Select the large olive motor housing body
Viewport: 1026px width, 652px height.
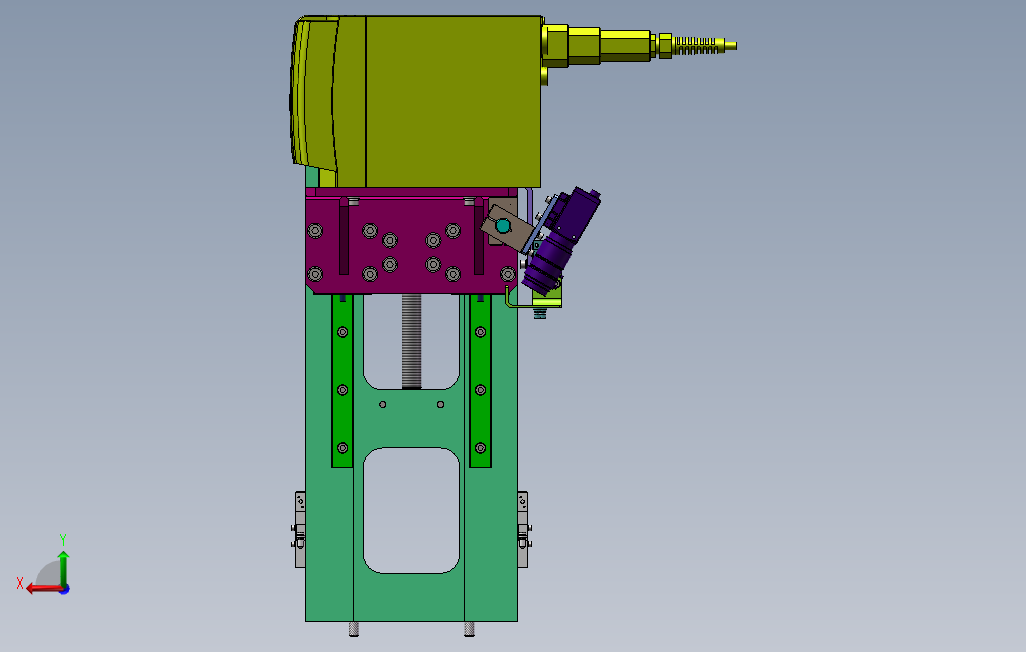pos(453,101)
